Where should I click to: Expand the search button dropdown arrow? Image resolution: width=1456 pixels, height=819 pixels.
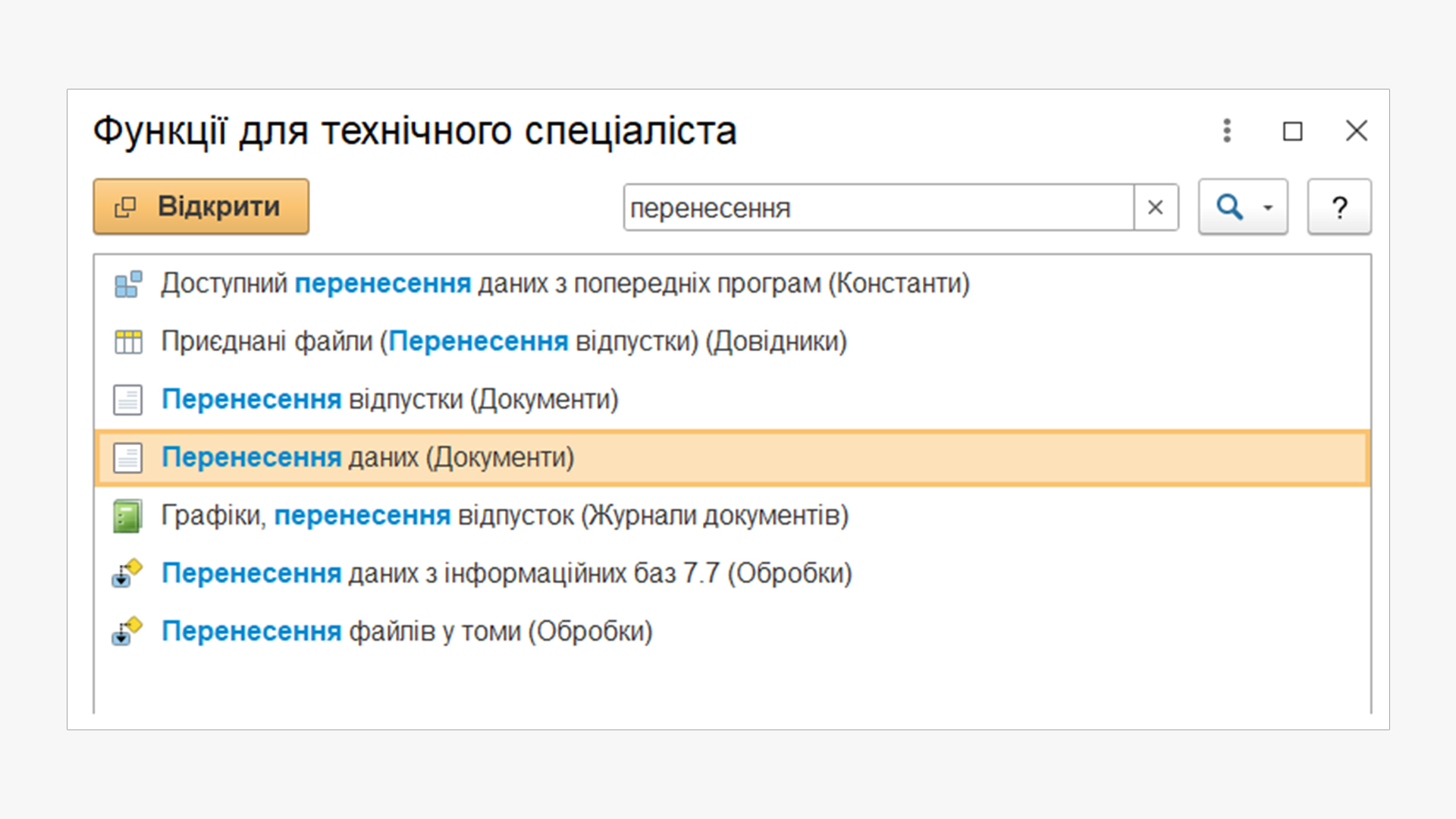[x=1268, y=207]
